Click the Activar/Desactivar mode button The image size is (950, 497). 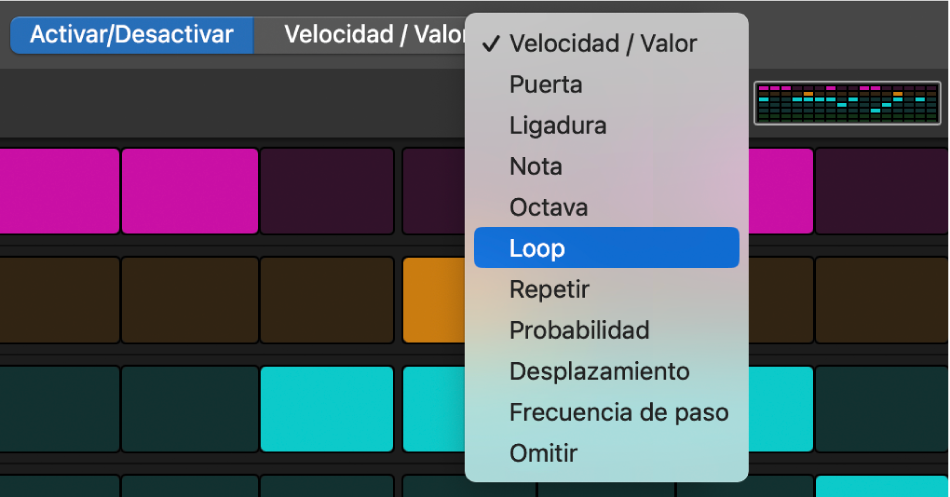coord(131,35)
